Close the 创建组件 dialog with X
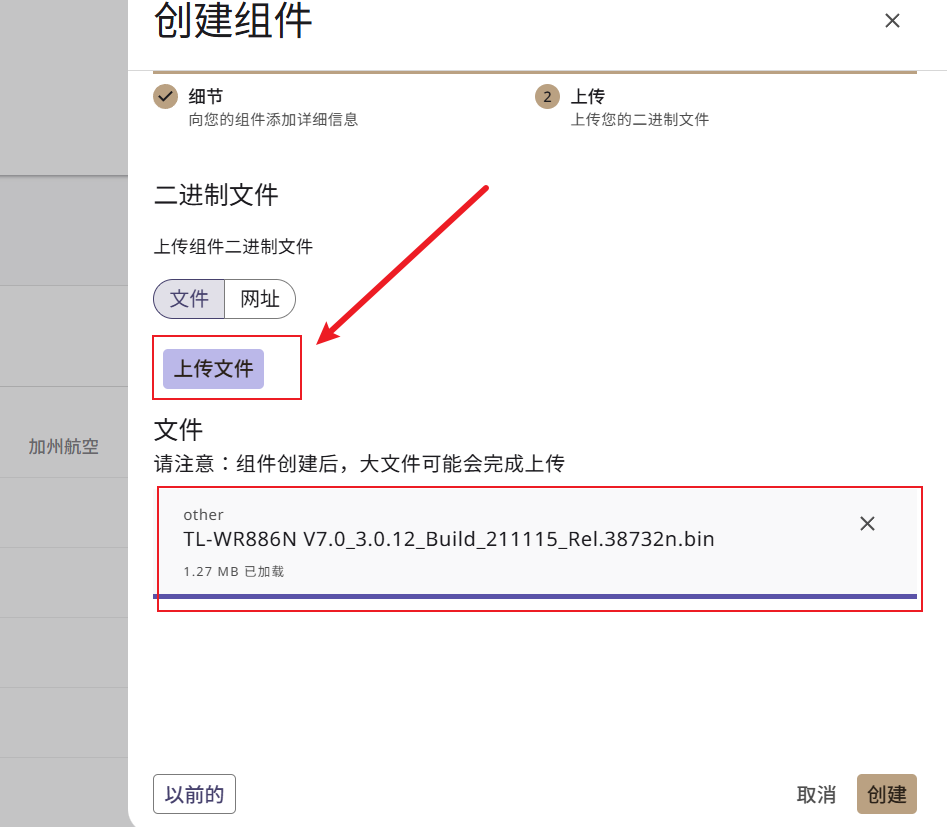This screenshot has width=947, height=827. click(x=892, y=21)
